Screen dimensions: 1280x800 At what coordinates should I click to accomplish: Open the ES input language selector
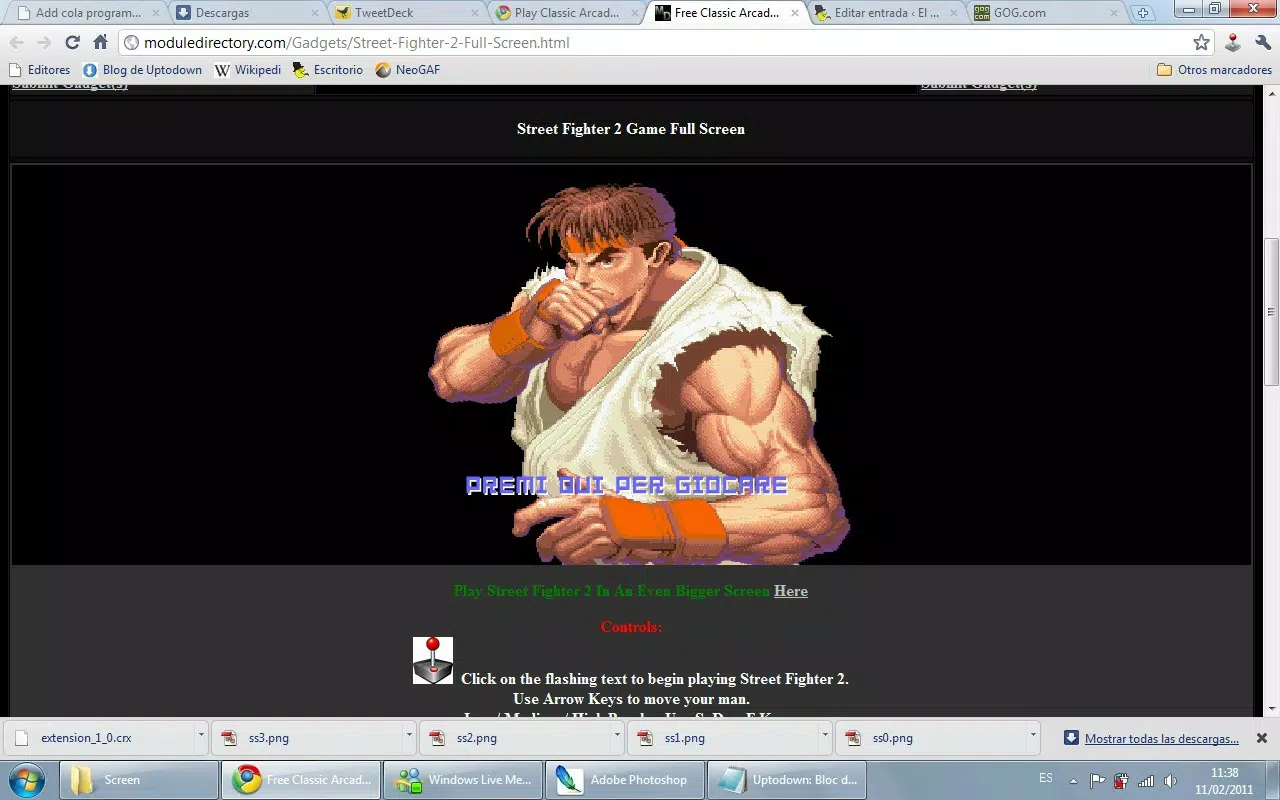1046,778
